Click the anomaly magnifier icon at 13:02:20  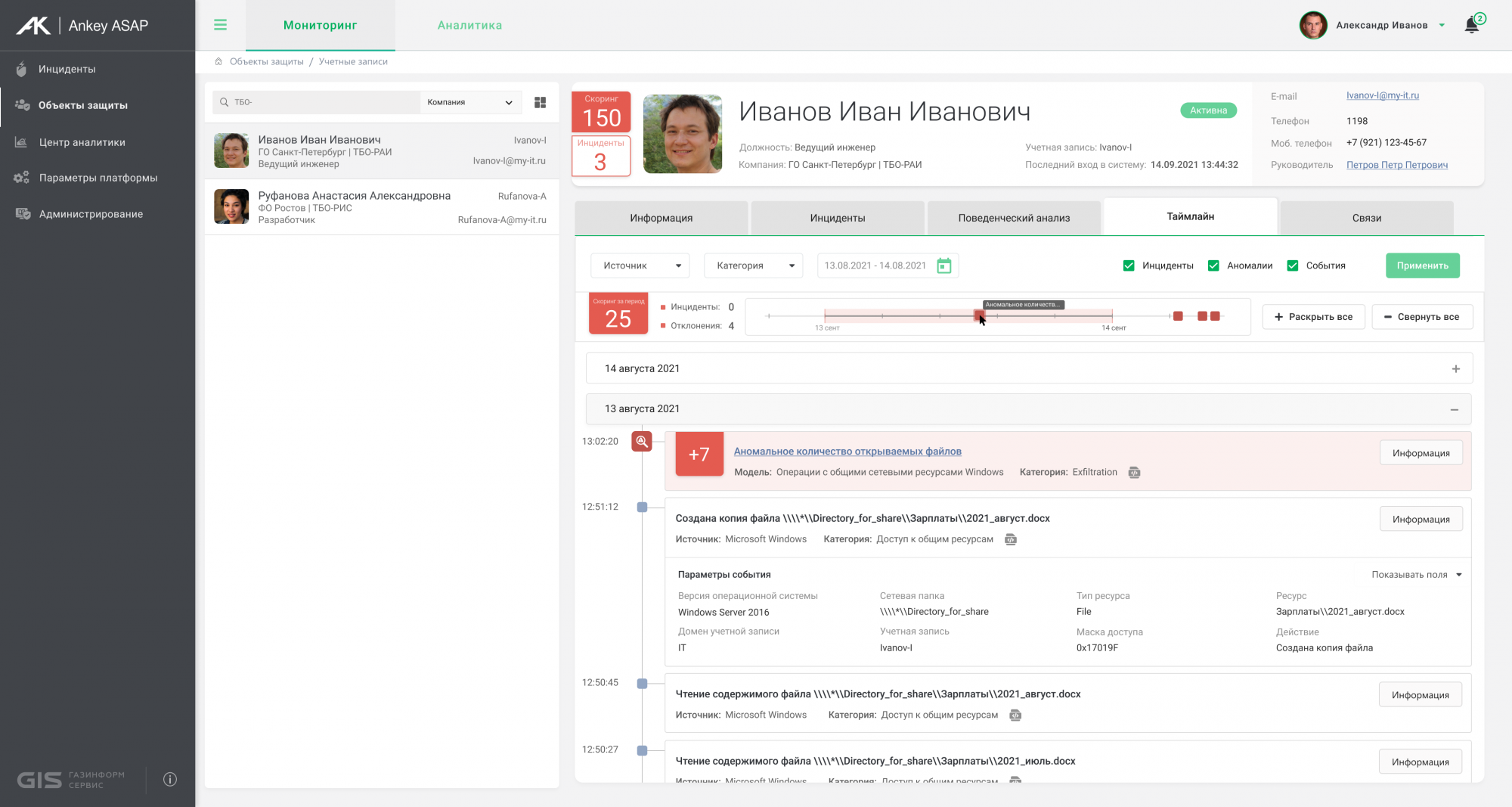(x=642, y=441)
